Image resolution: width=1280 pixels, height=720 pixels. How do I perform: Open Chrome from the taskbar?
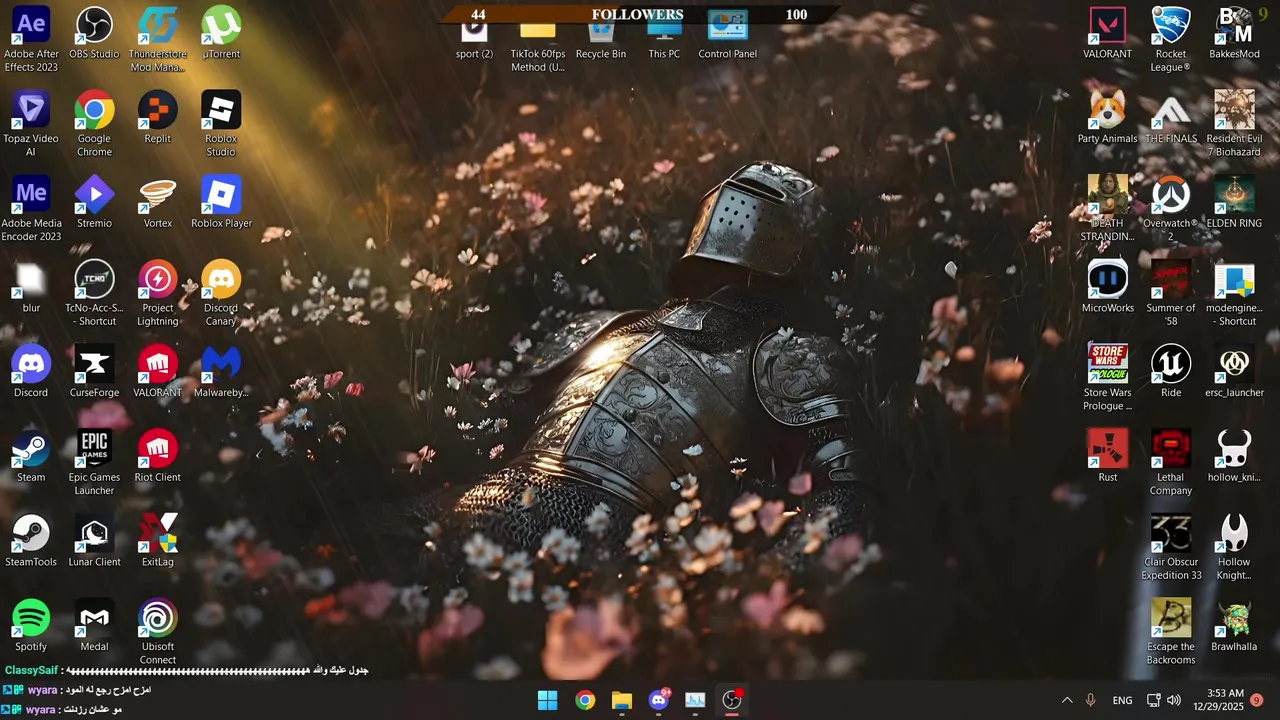585,700
